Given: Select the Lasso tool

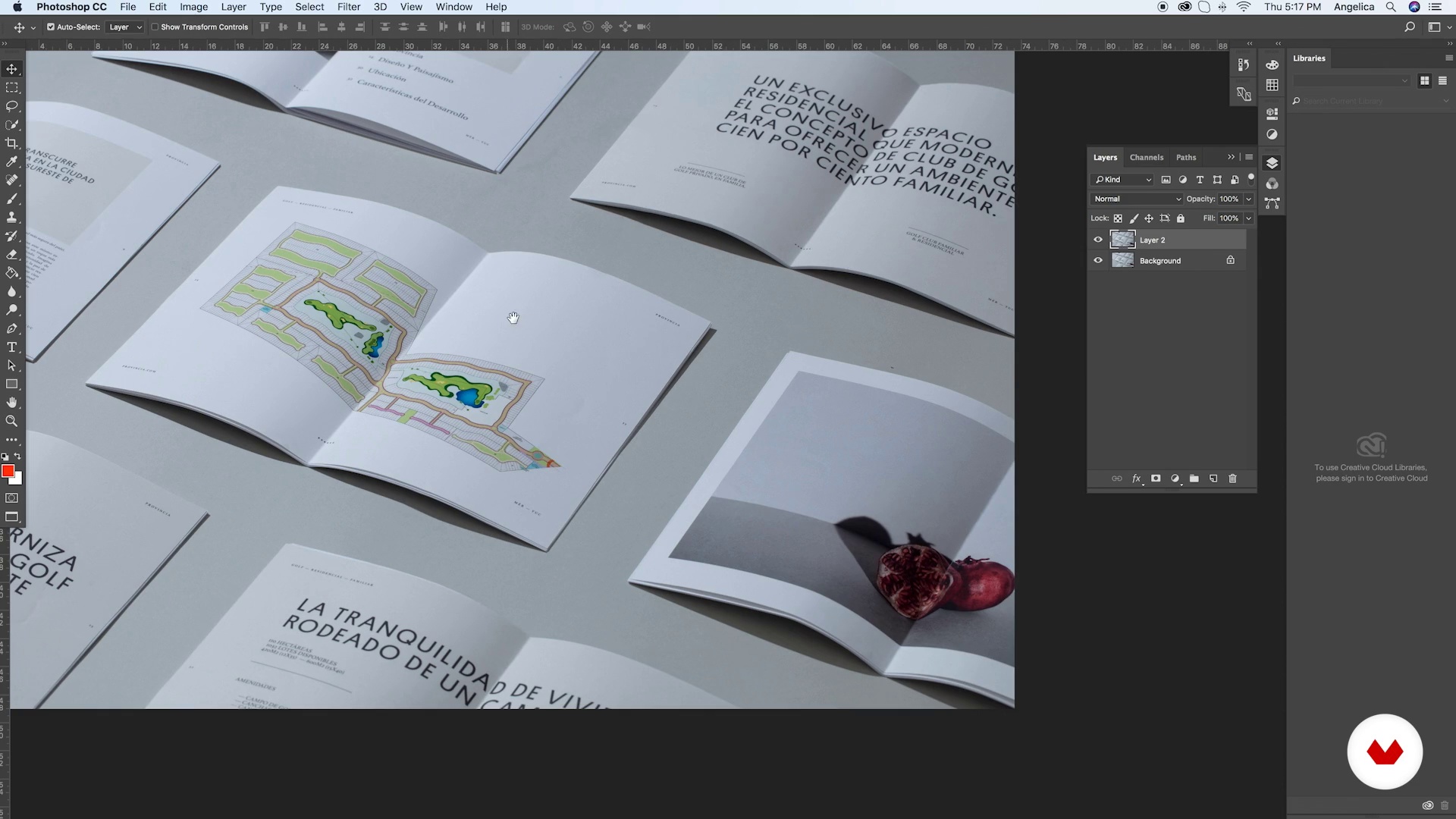Looking at the screenshot, I should point(12,106).
